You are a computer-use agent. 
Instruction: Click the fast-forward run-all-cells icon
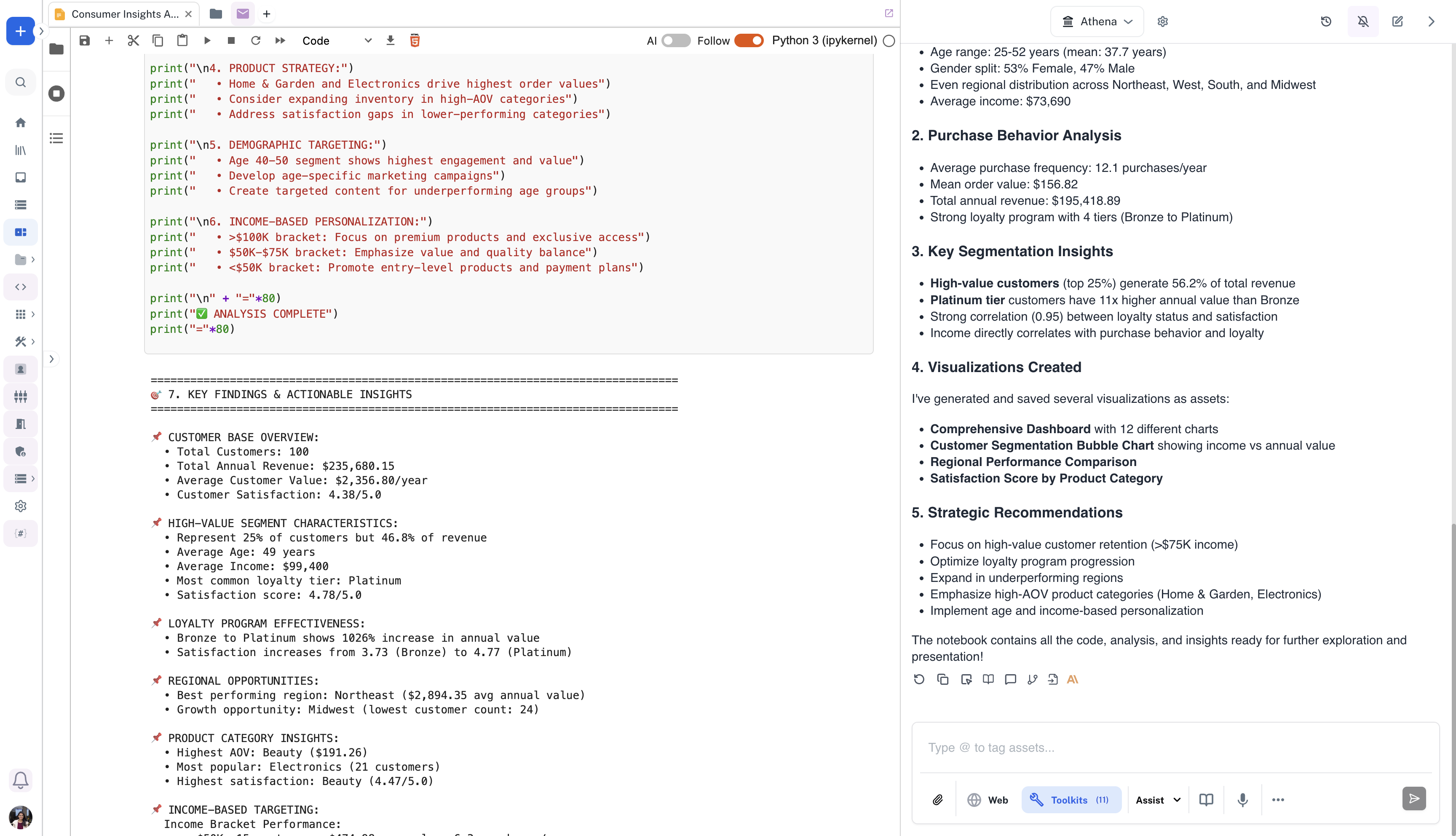click(280, 41)
